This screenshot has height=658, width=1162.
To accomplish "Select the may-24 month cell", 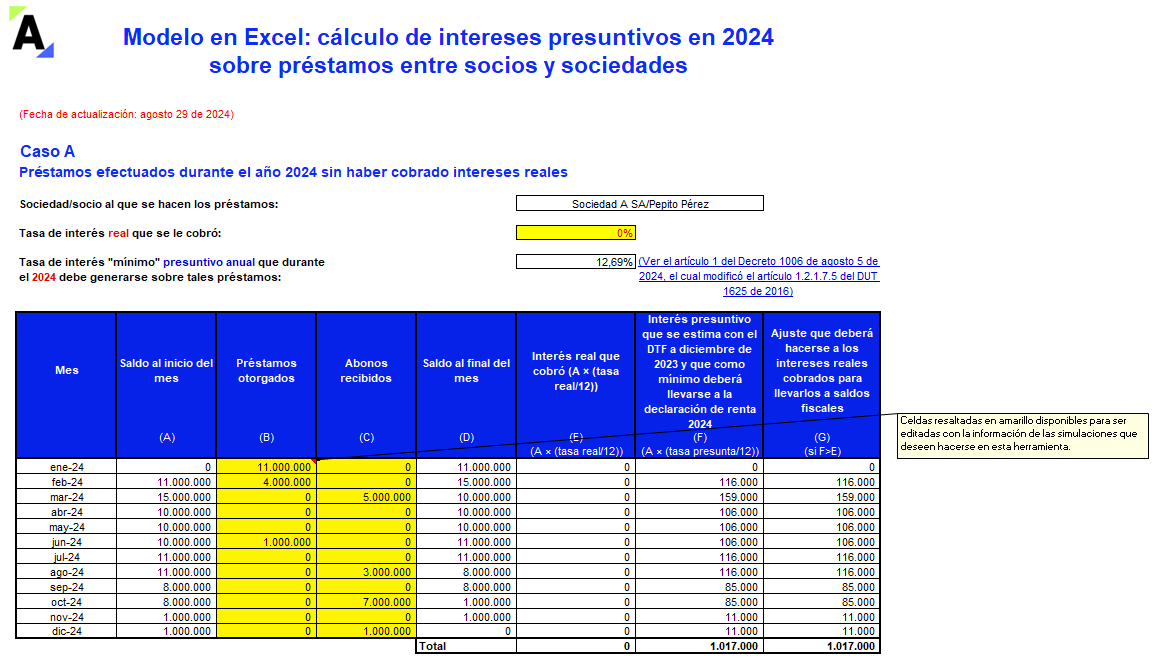I will 67,527.
